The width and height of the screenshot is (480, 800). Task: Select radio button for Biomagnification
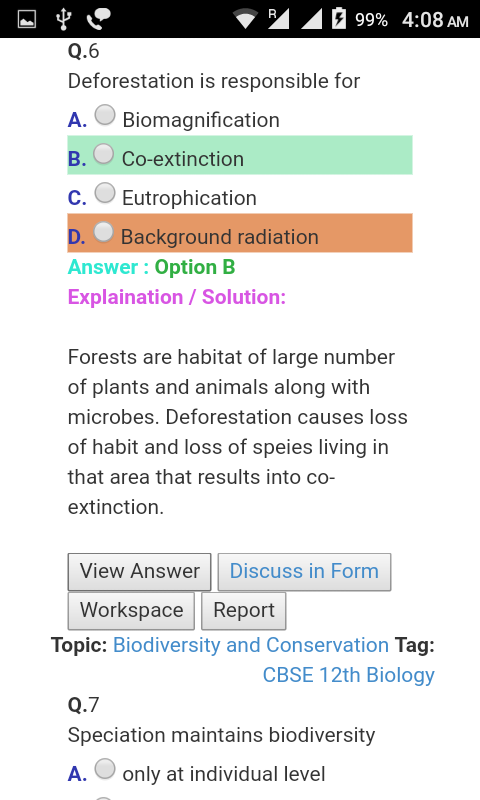[x=105, y=115]
